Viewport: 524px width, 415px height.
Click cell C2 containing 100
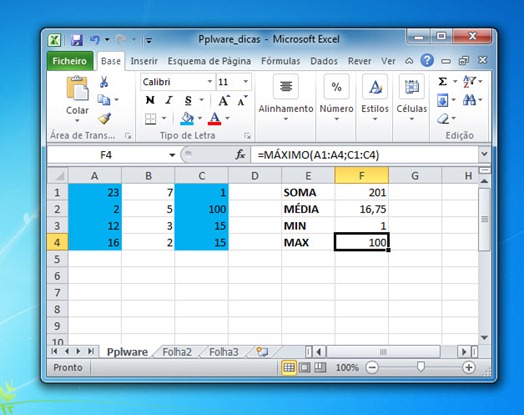click(x=202, y=209)
